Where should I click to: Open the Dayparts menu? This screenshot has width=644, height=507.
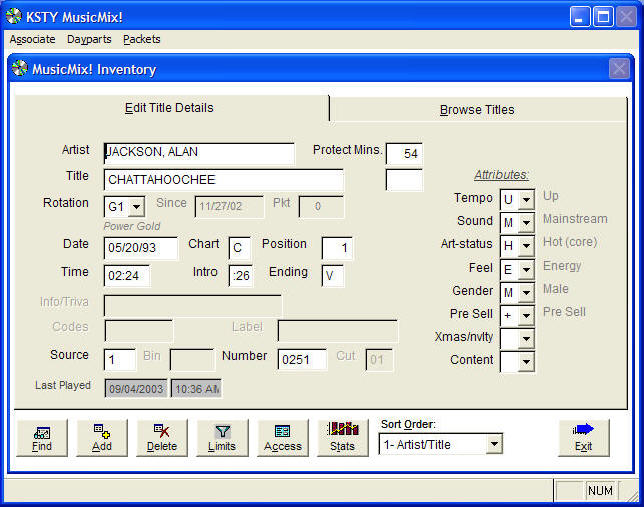[89, 39]
